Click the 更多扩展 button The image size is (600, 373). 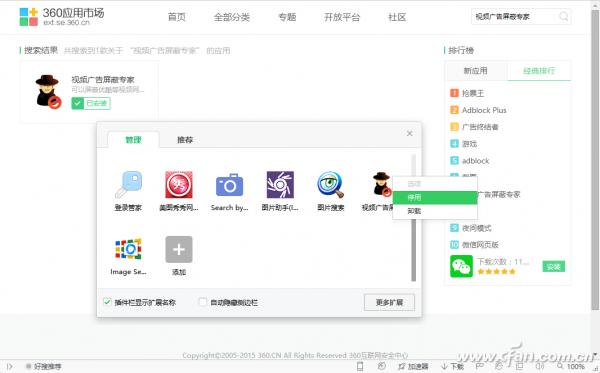(389, 302)
